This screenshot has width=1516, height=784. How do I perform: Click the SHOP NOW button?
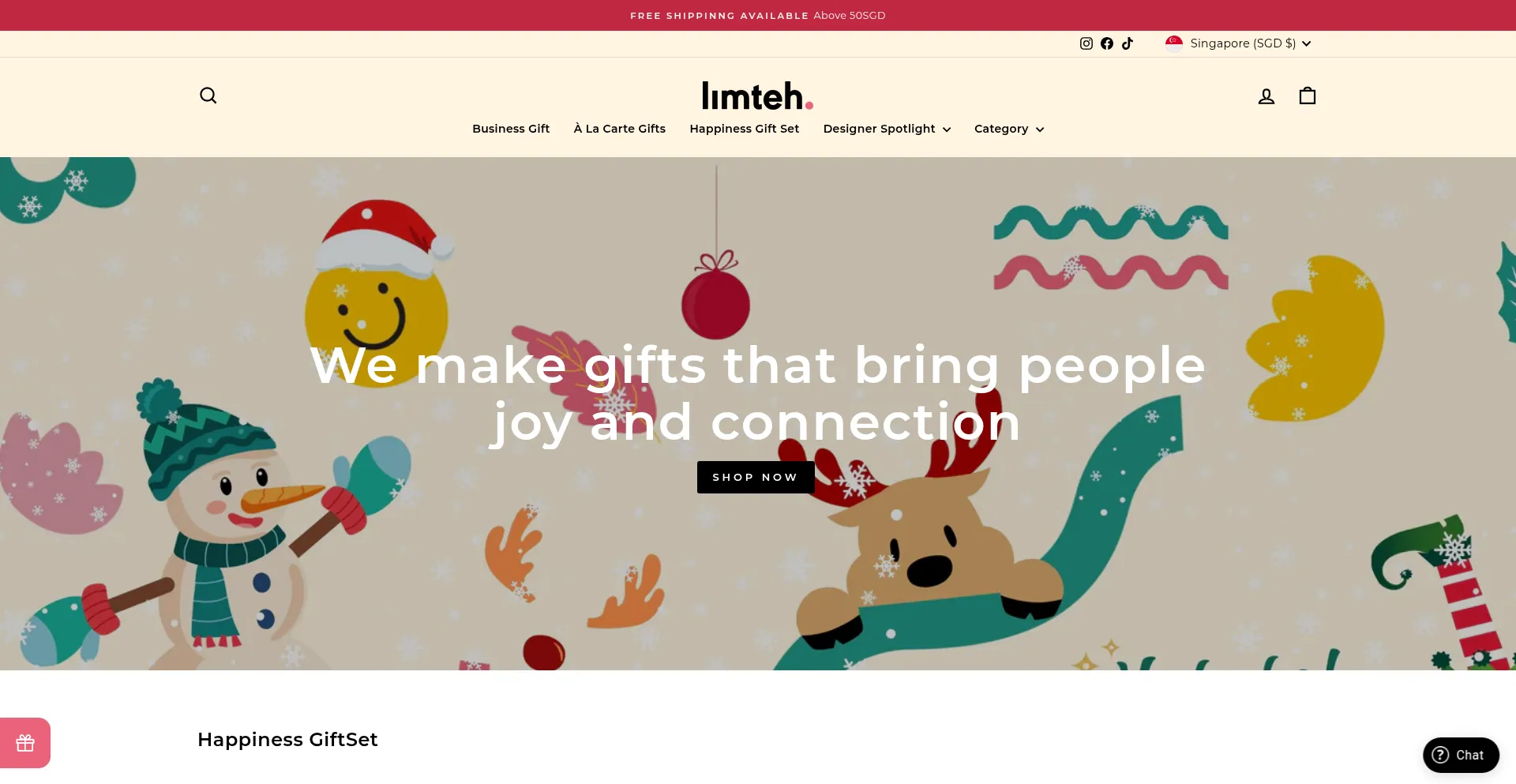756,478
